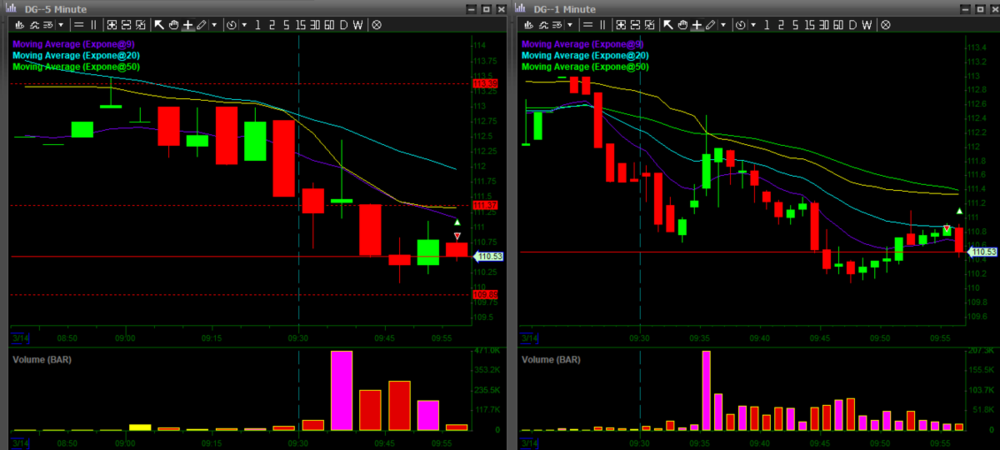Activate the hand pan tool in 5 Minute chart
Viewport: 1000px width, 450px height.
(x=172, y=24)
